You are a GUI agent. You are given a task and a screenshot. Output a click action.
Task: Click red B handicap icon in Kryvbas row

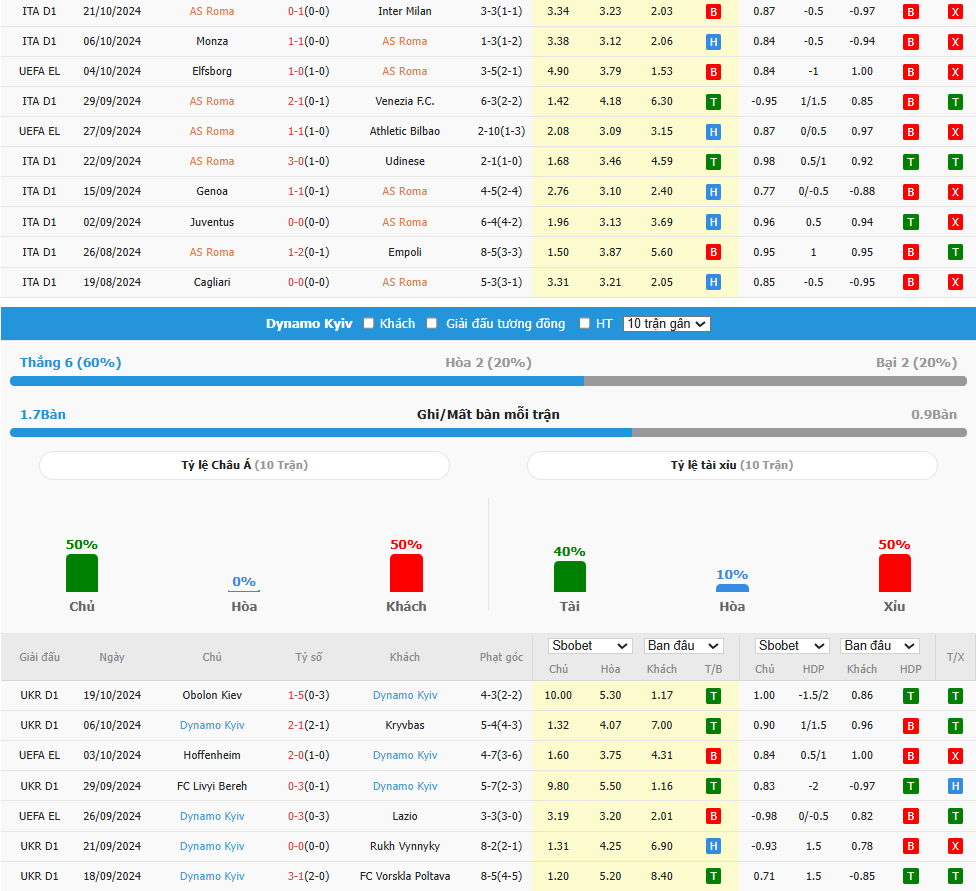coord(910,725)
